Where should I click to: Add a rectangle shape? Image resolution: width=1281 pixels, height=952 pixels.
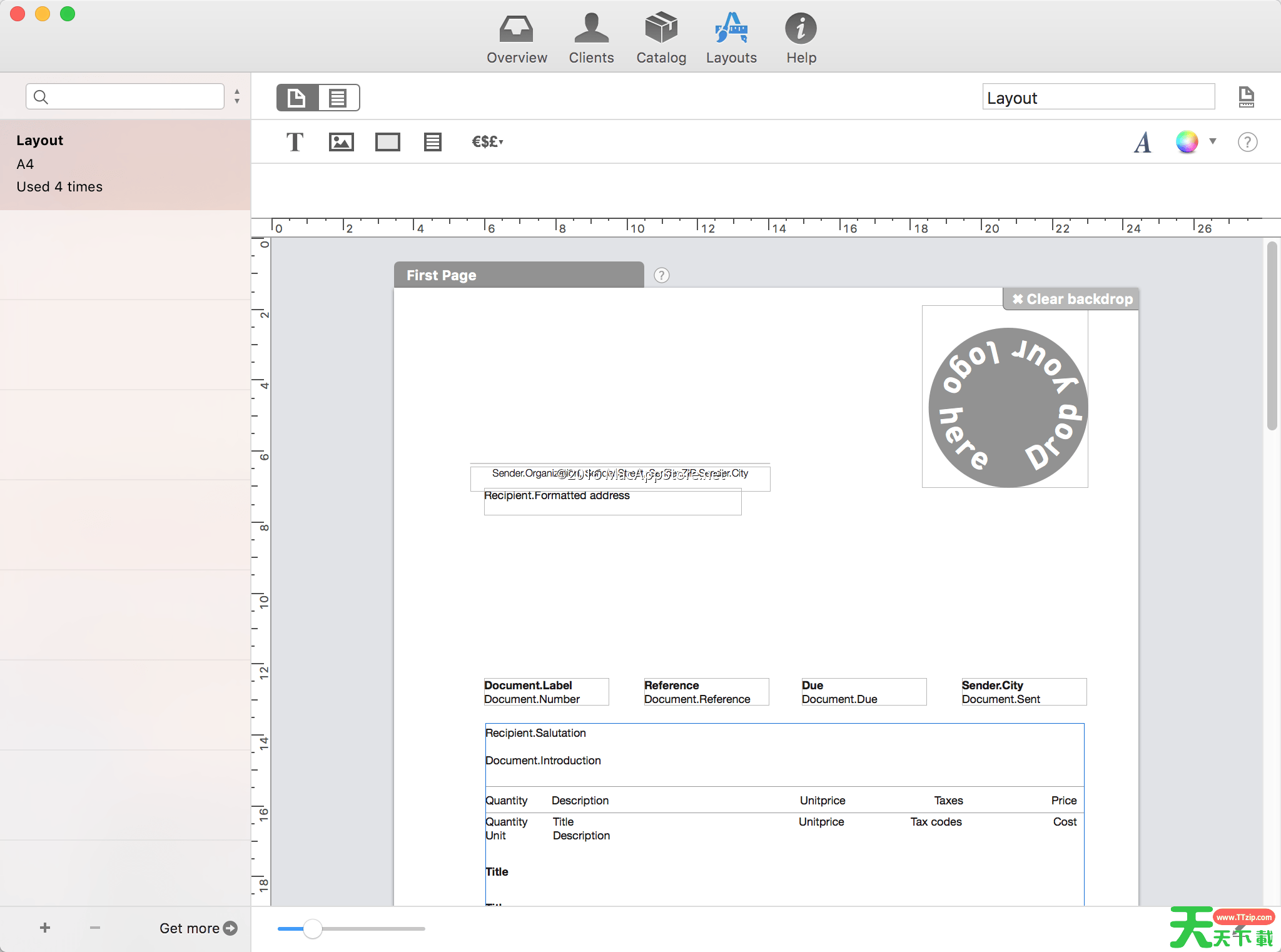[387, 142]
